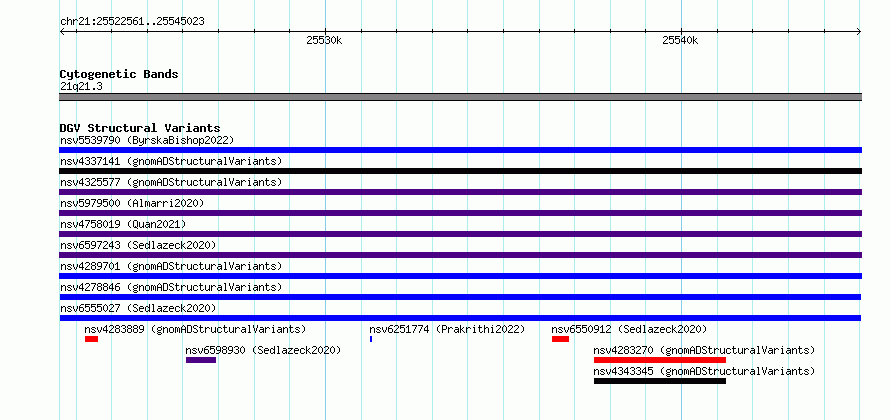This screenshot has height=420, width=890.
Task: Click the 25530k ruler position label
Action: 324,40
